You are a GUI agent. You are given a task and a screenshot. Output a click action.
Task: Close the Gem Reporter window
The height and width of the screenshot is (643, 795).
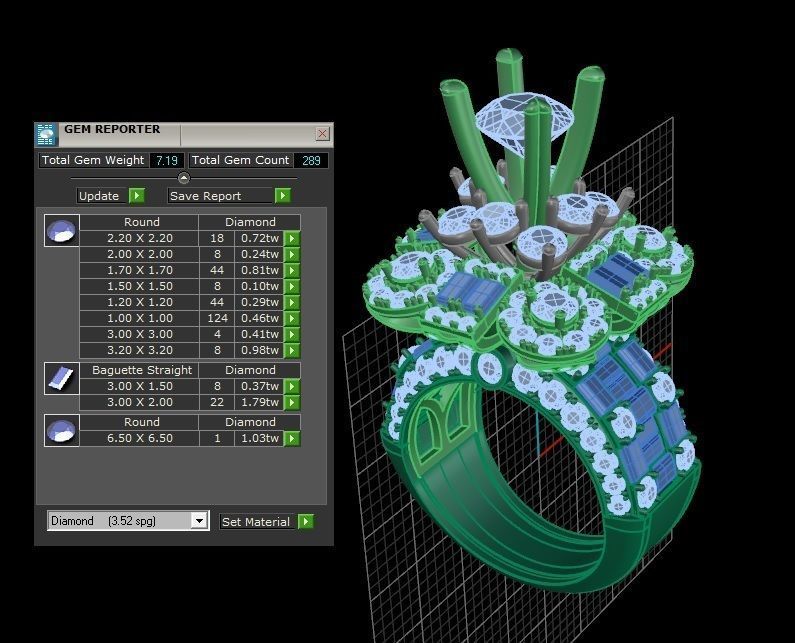[322, 133]
